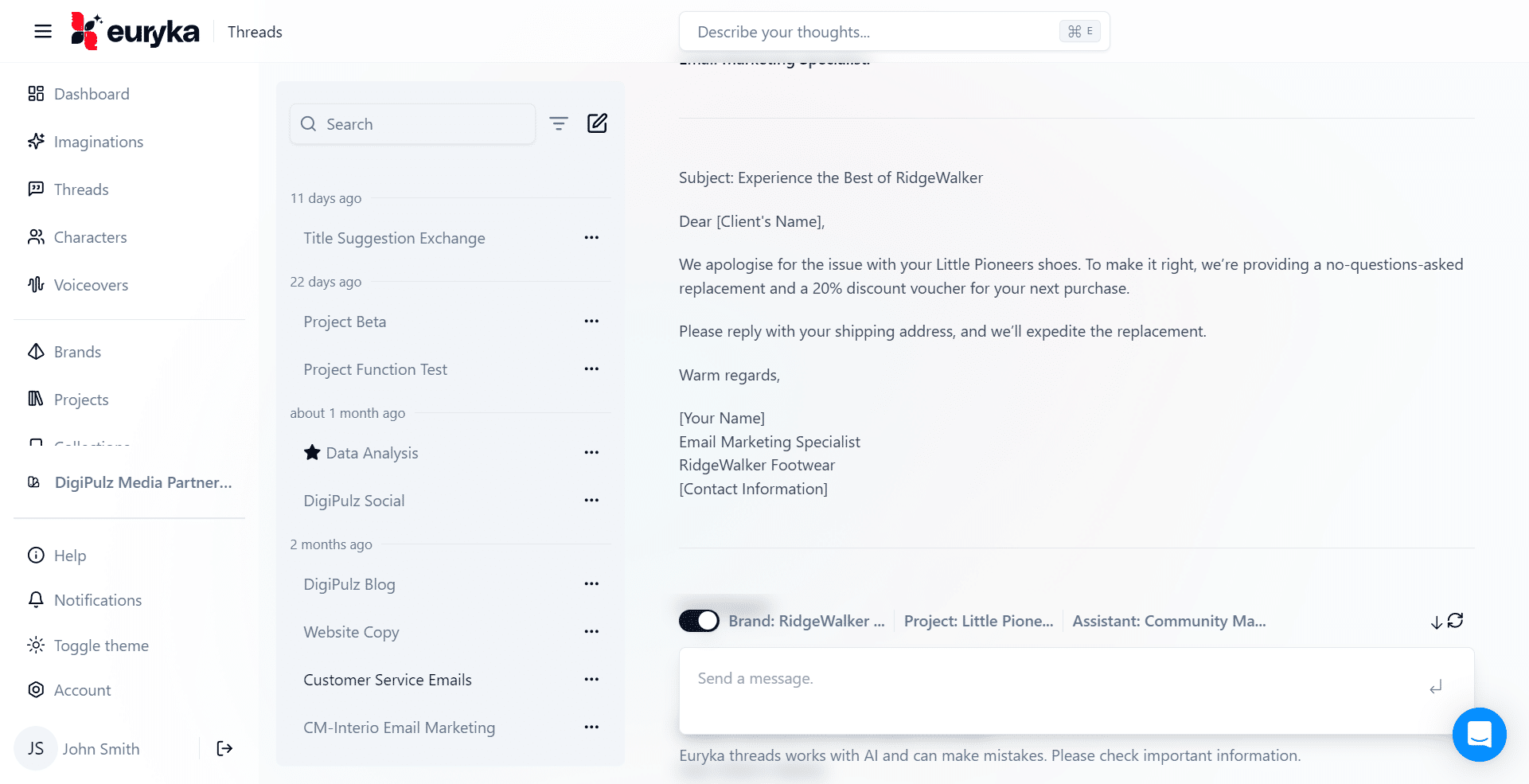Click the Brands icon
The width and height of the screenshot is (1529, 784).
pyautogui.click(x=36, y=352)
